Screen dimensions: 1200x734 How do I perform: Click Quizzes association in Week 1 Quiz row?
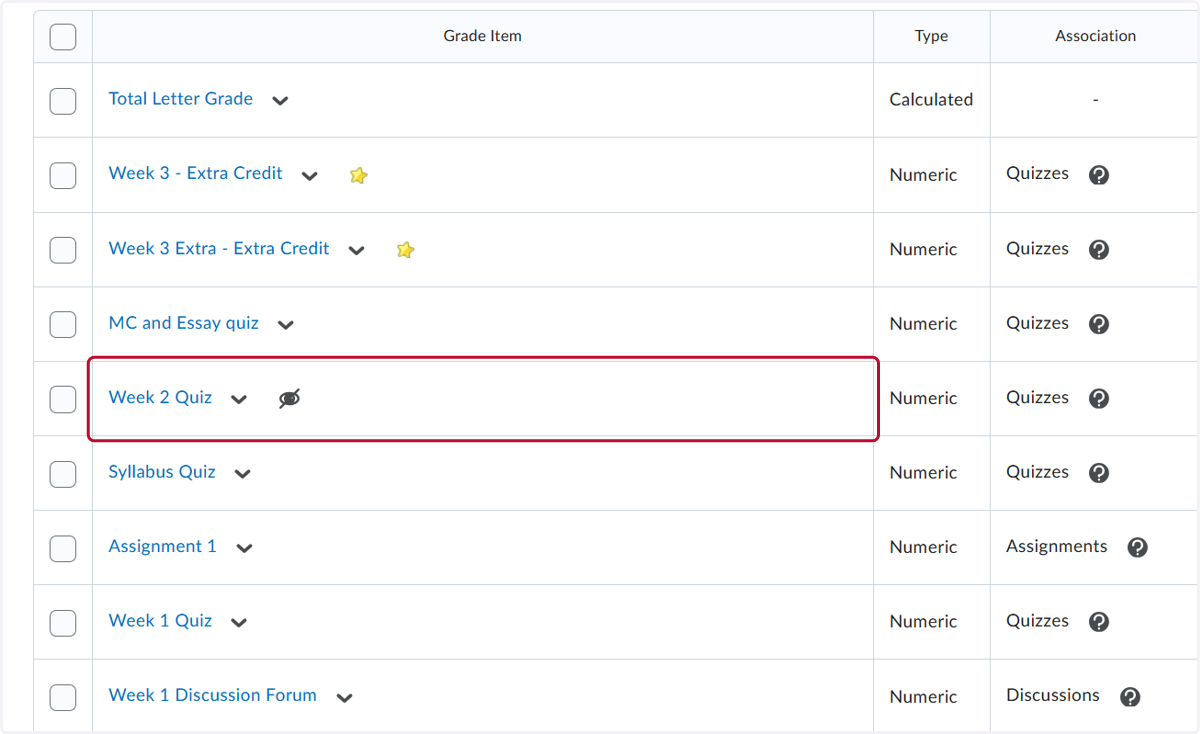[x=1037, y=621]
